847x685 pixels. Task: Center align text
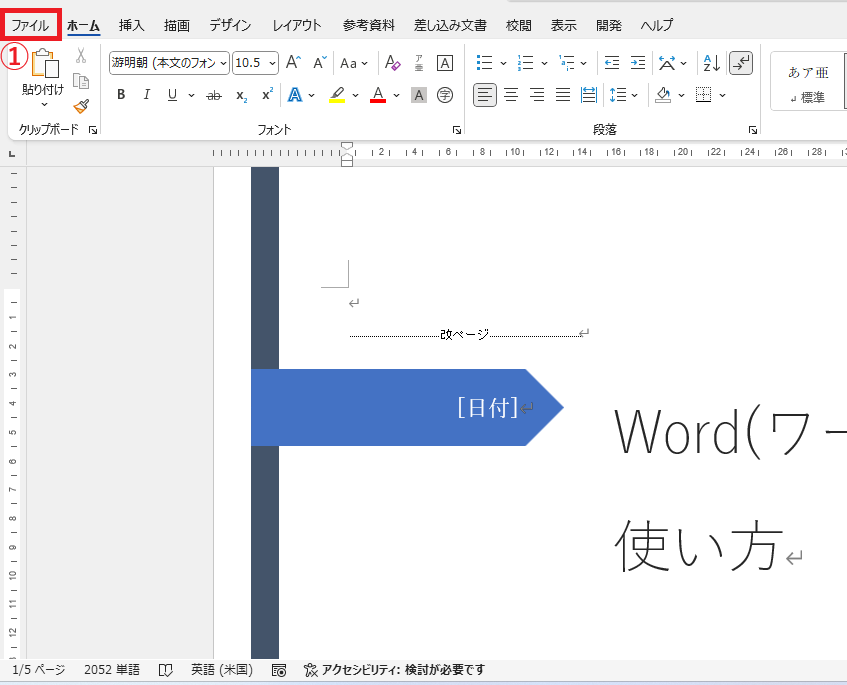tap(510, 96)
